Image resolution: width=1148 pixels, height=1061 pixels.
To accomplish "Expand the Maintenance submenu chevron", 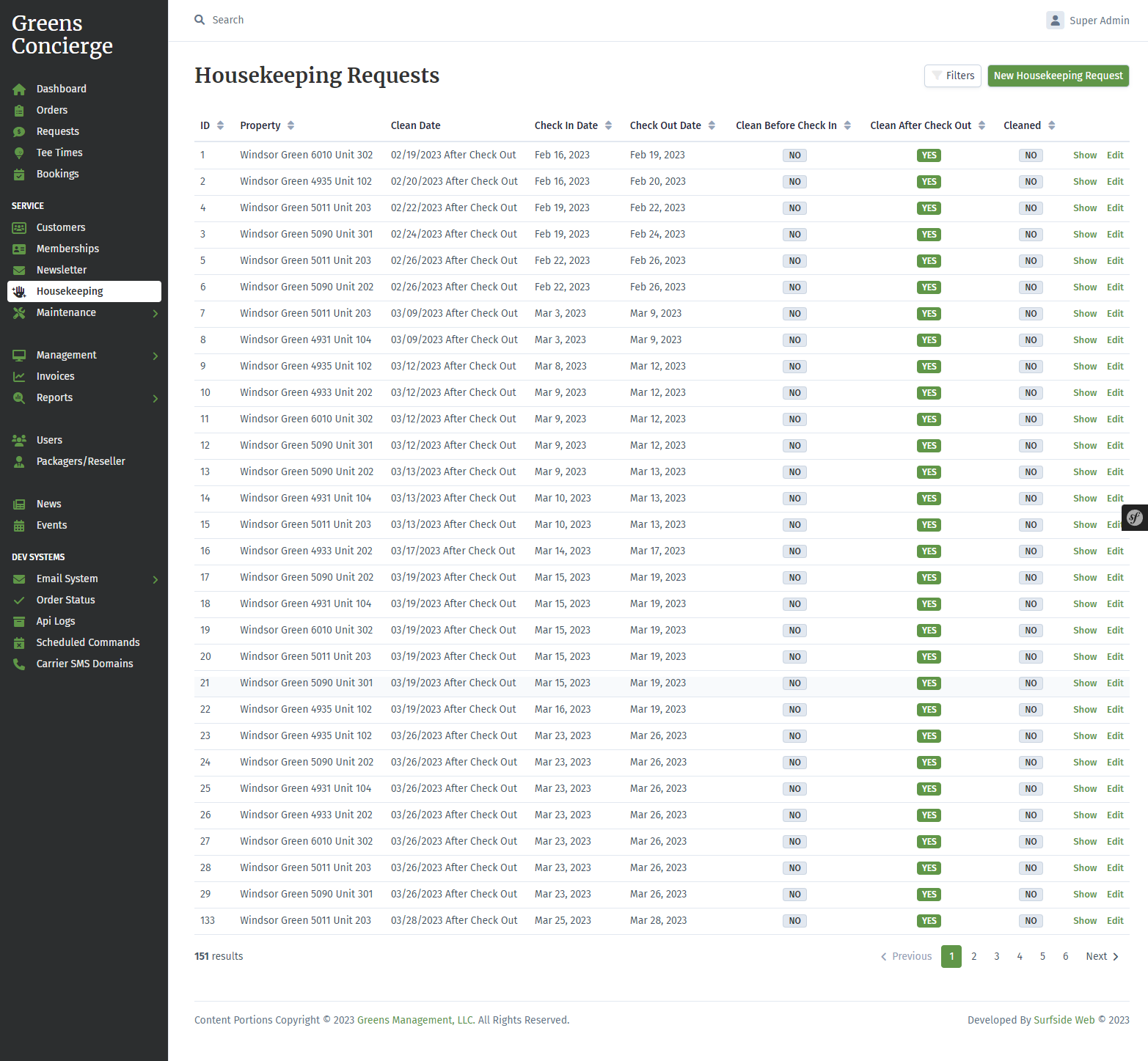I will [x=156, y=313].
